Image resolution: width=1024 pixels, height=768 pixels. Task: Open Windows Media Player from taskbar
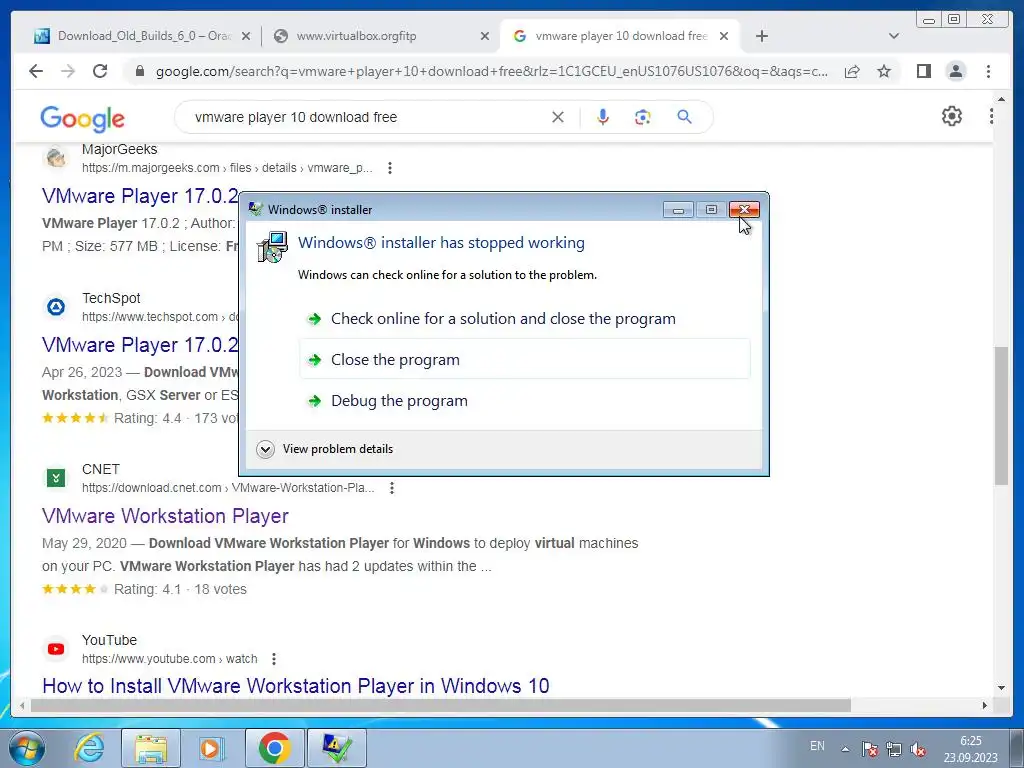tap(211, 748)
